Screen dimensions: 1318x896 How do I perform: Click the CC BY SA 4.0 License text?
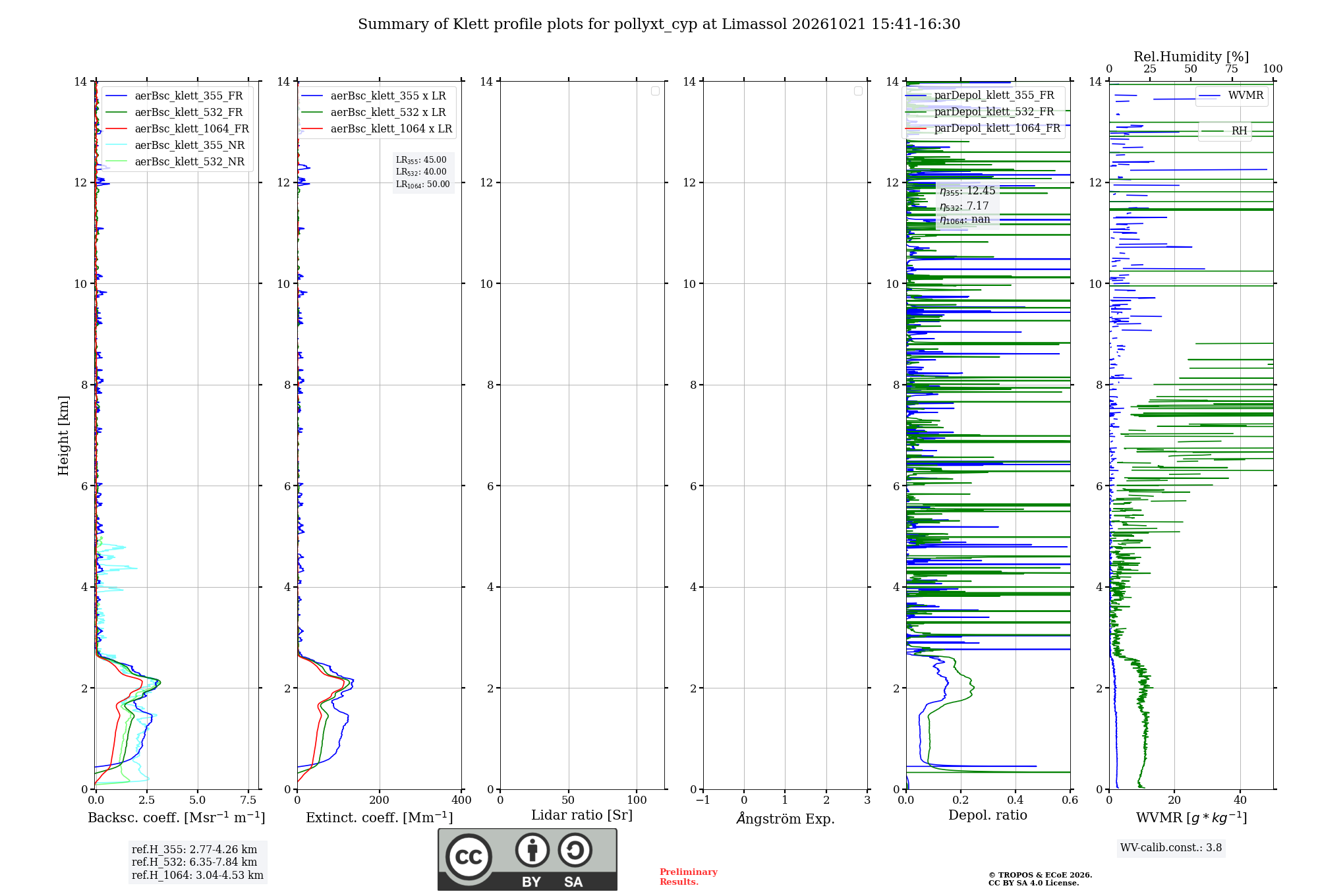(x=1034, y=883)
